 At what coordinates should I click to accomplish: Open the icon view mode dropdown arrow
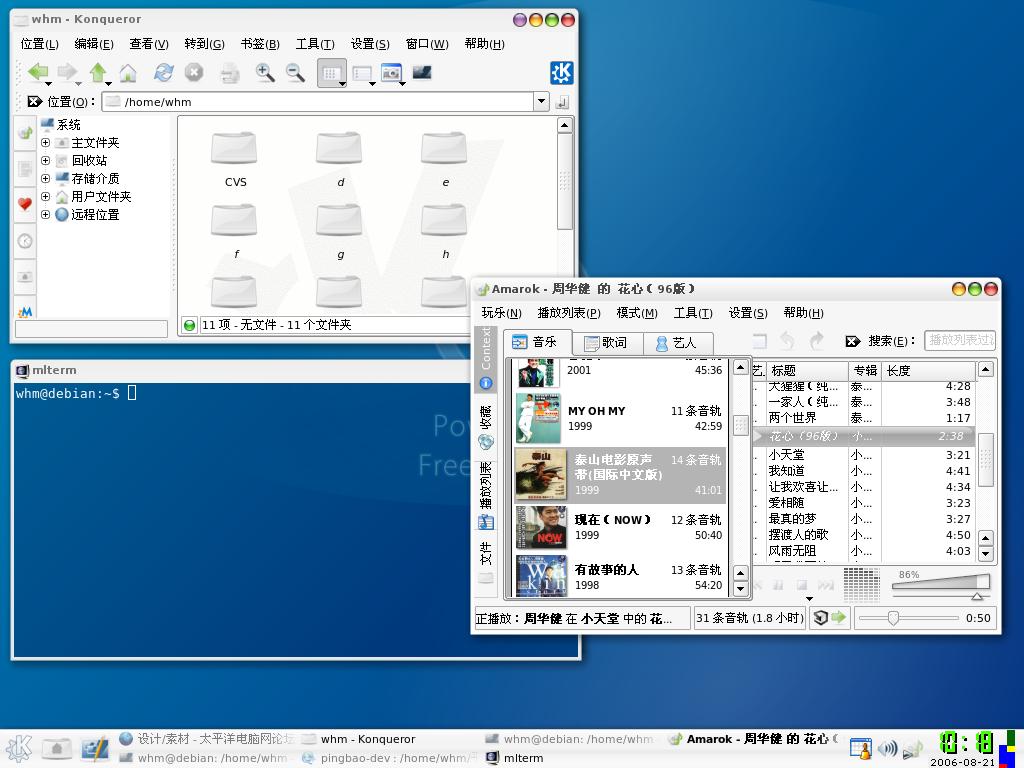point(342,84)
